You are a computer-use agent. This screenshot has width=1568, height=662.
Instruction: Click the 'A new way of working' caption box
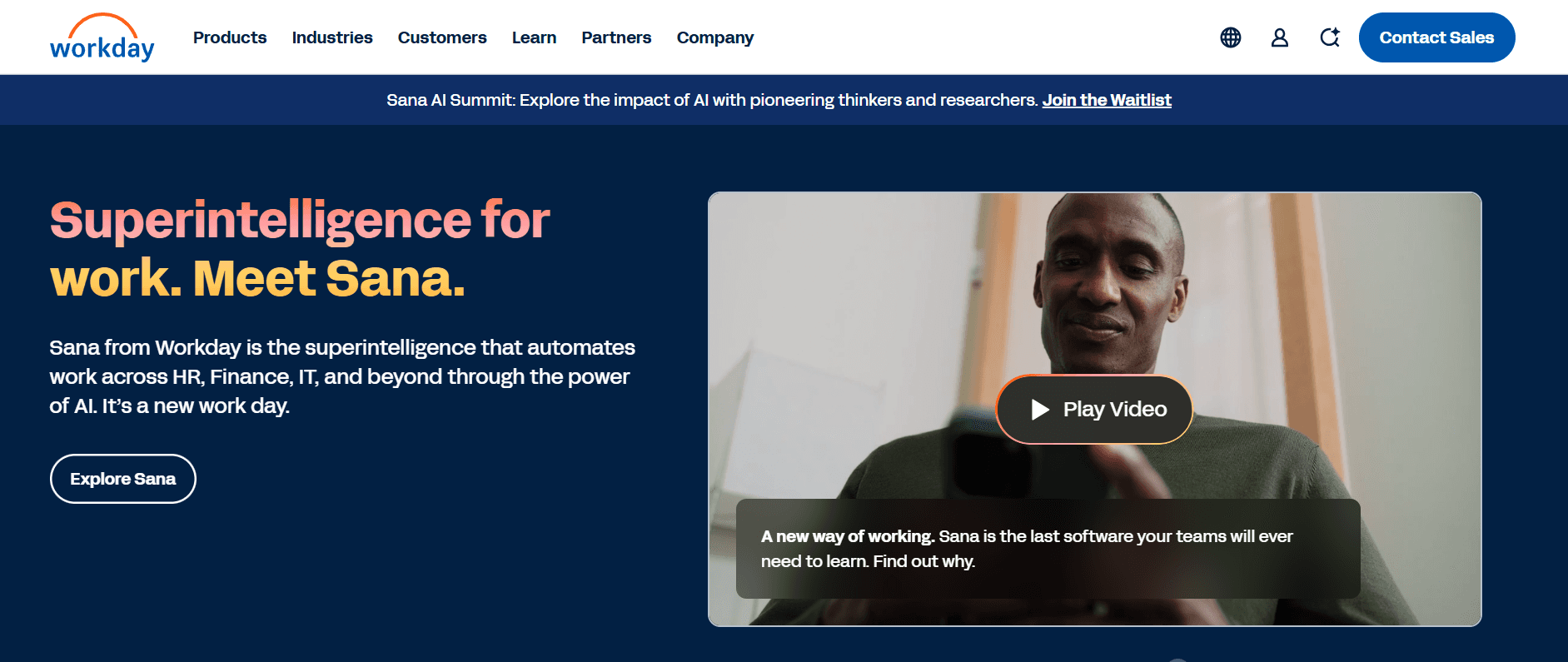point(1048,549)
